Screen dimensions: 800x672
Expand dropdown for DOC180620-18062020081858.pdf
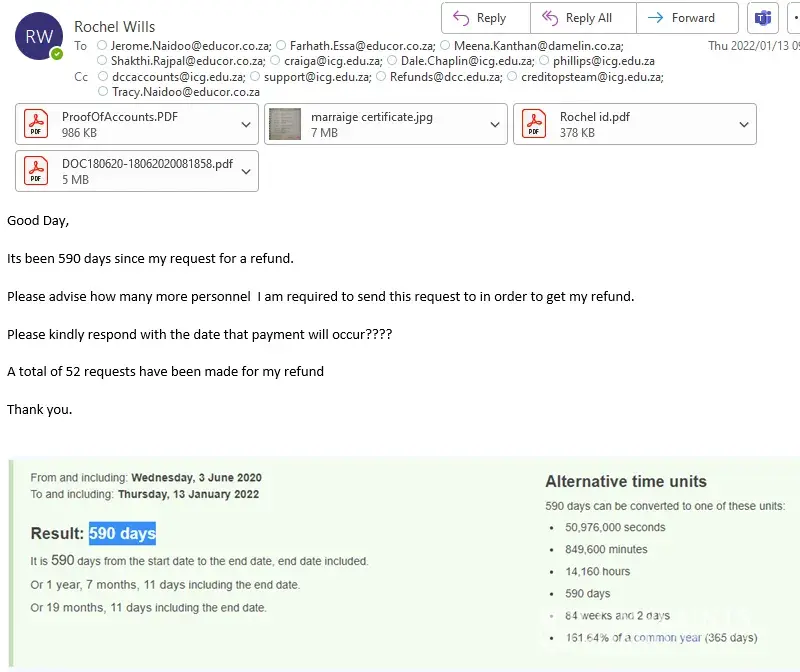pyautogui.click(x=246, y=171)
